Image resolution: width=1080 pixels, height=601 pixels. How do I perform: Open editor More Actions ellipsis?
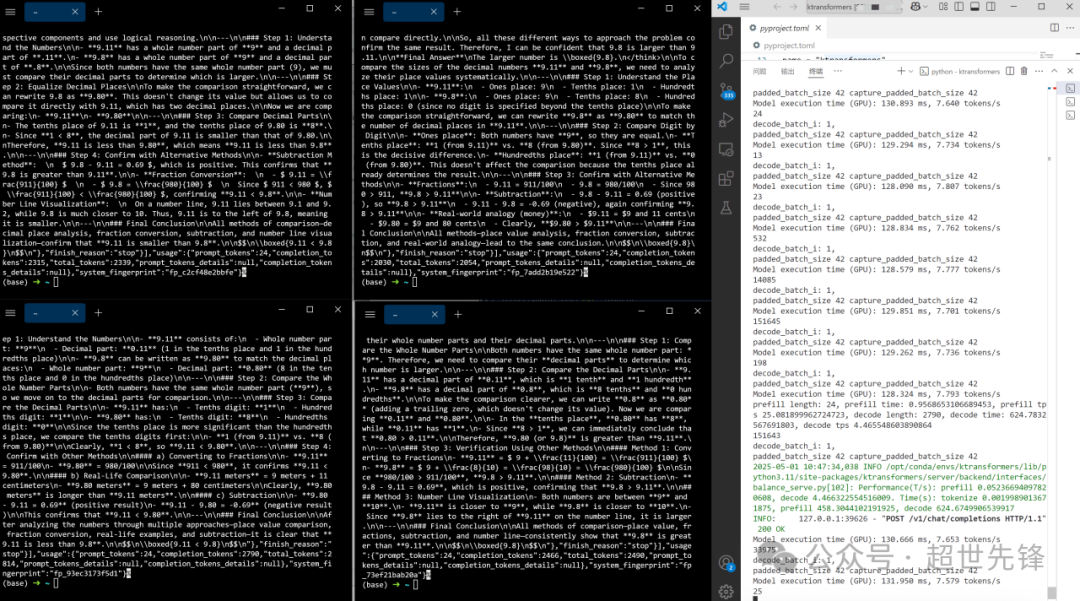coord(1070,28)
